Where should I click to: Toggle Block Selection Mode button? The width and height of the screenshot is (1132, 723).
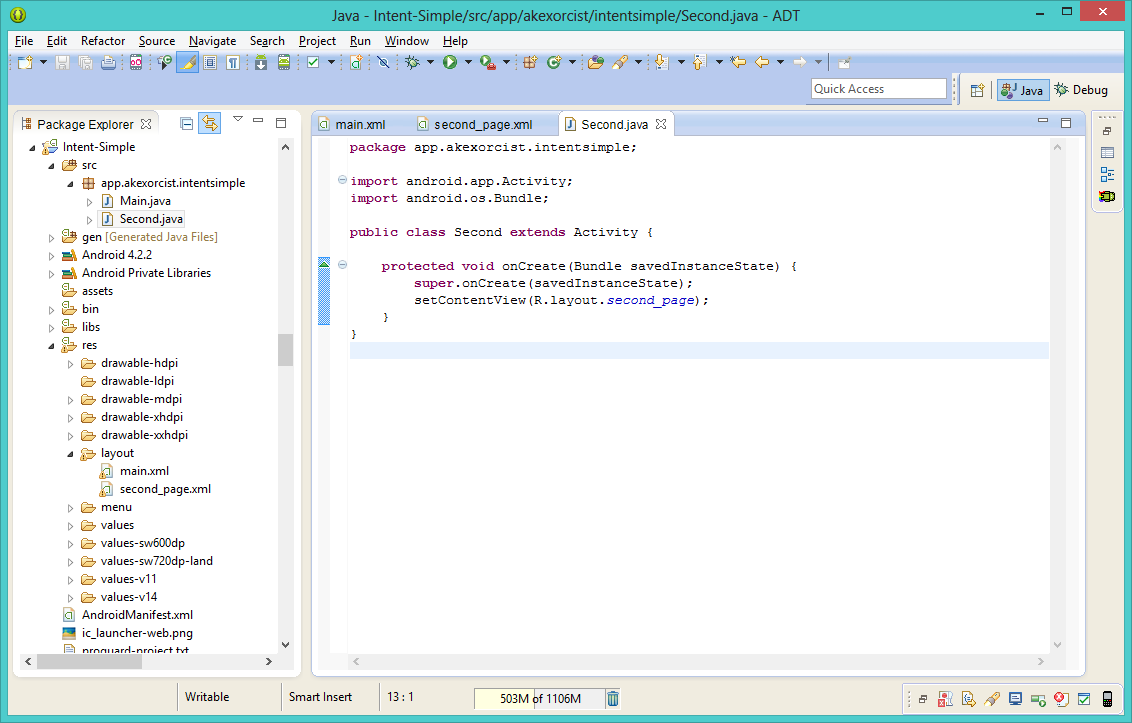pos(209,63)
